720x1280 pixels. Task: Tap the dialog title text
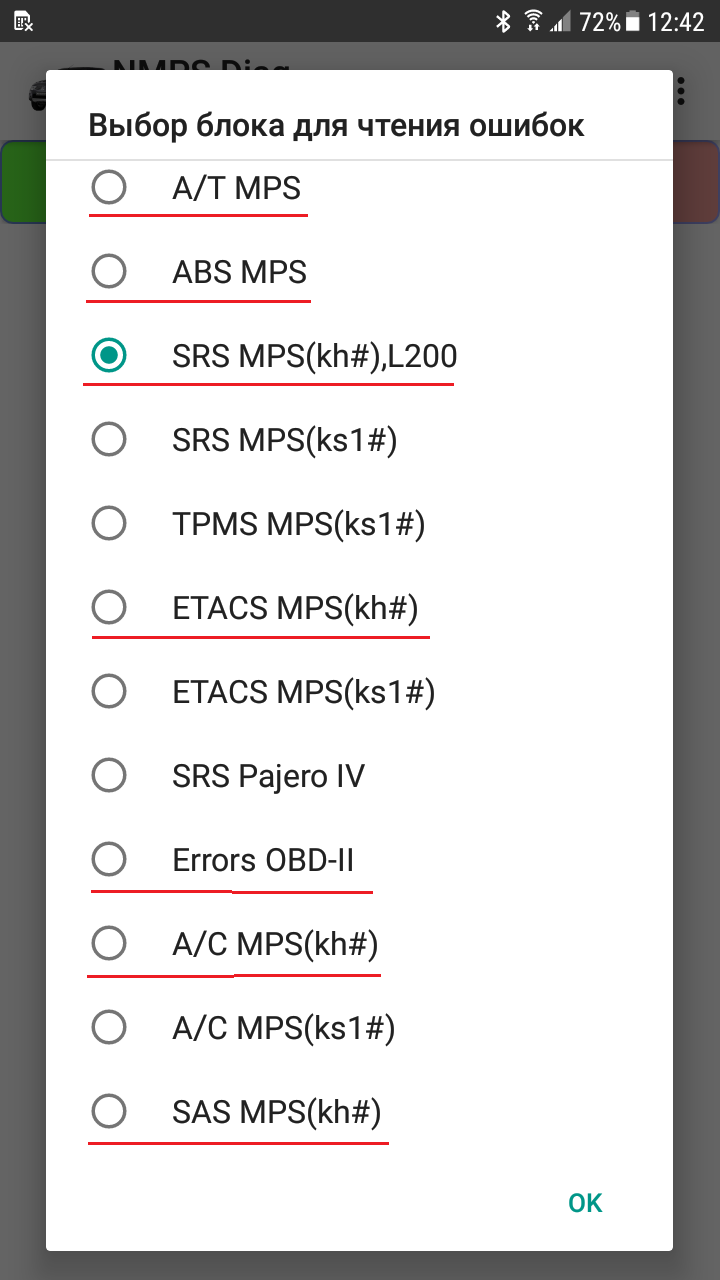coord(336,126)
